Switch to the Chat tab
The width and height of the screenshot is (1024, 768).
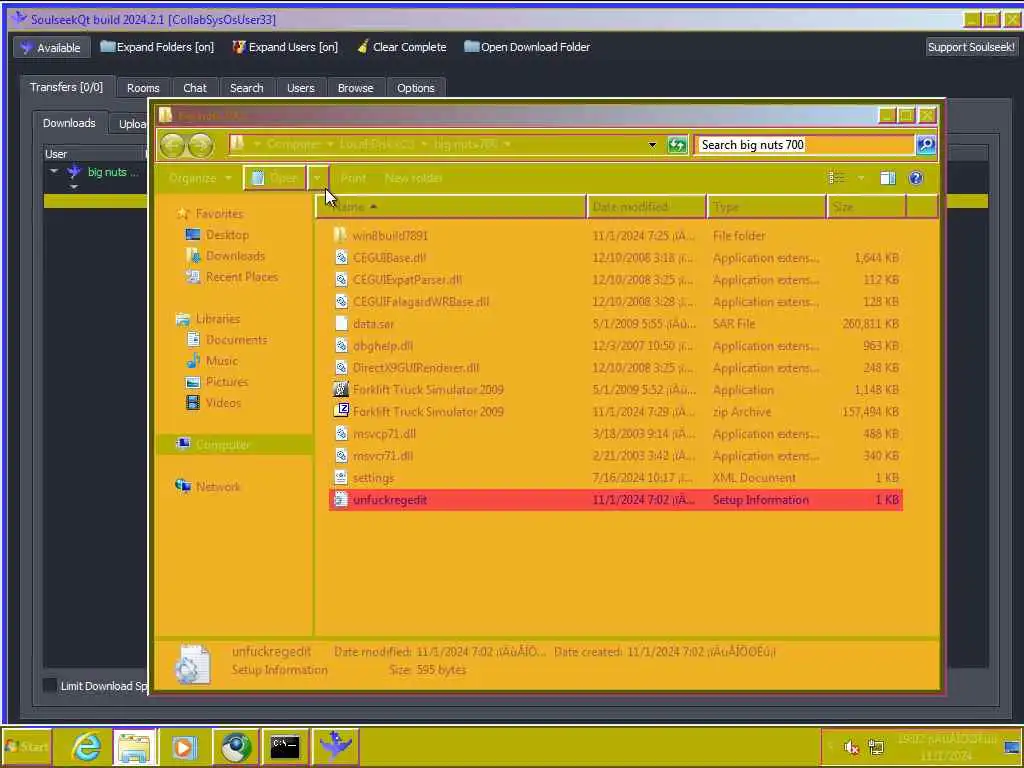click(195, 88)
